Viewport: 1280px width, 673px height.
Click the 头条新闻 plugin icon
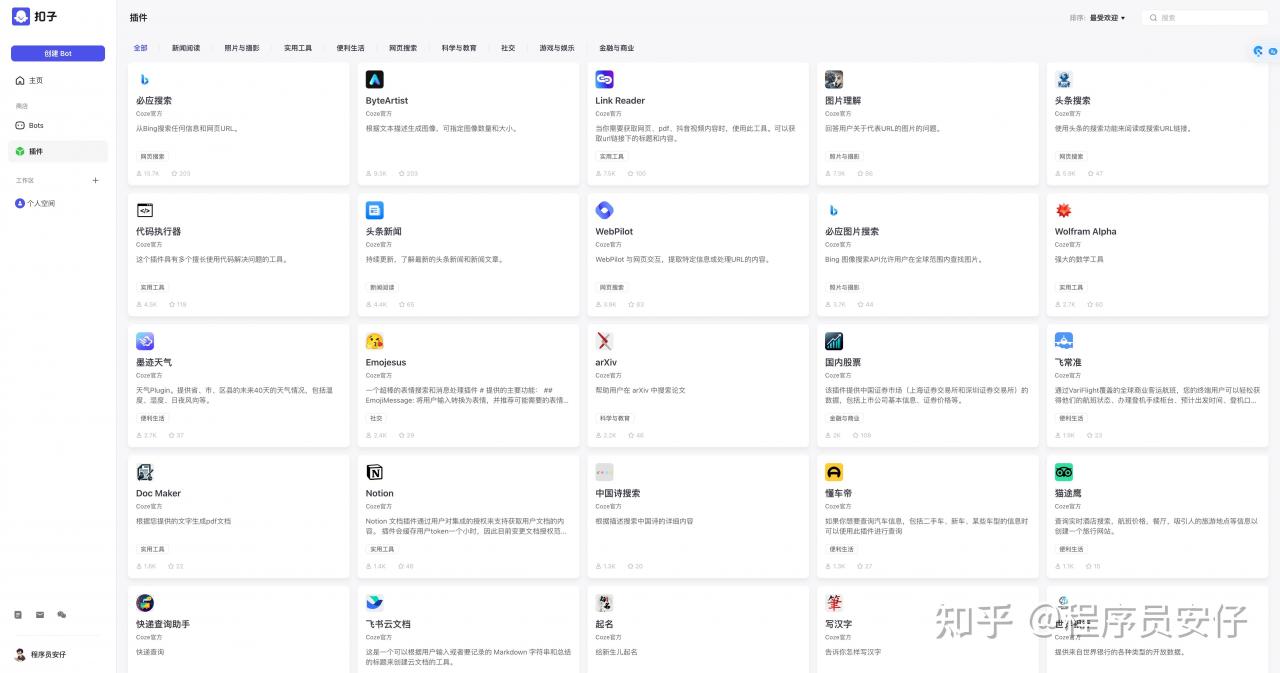tap(375, 210)
